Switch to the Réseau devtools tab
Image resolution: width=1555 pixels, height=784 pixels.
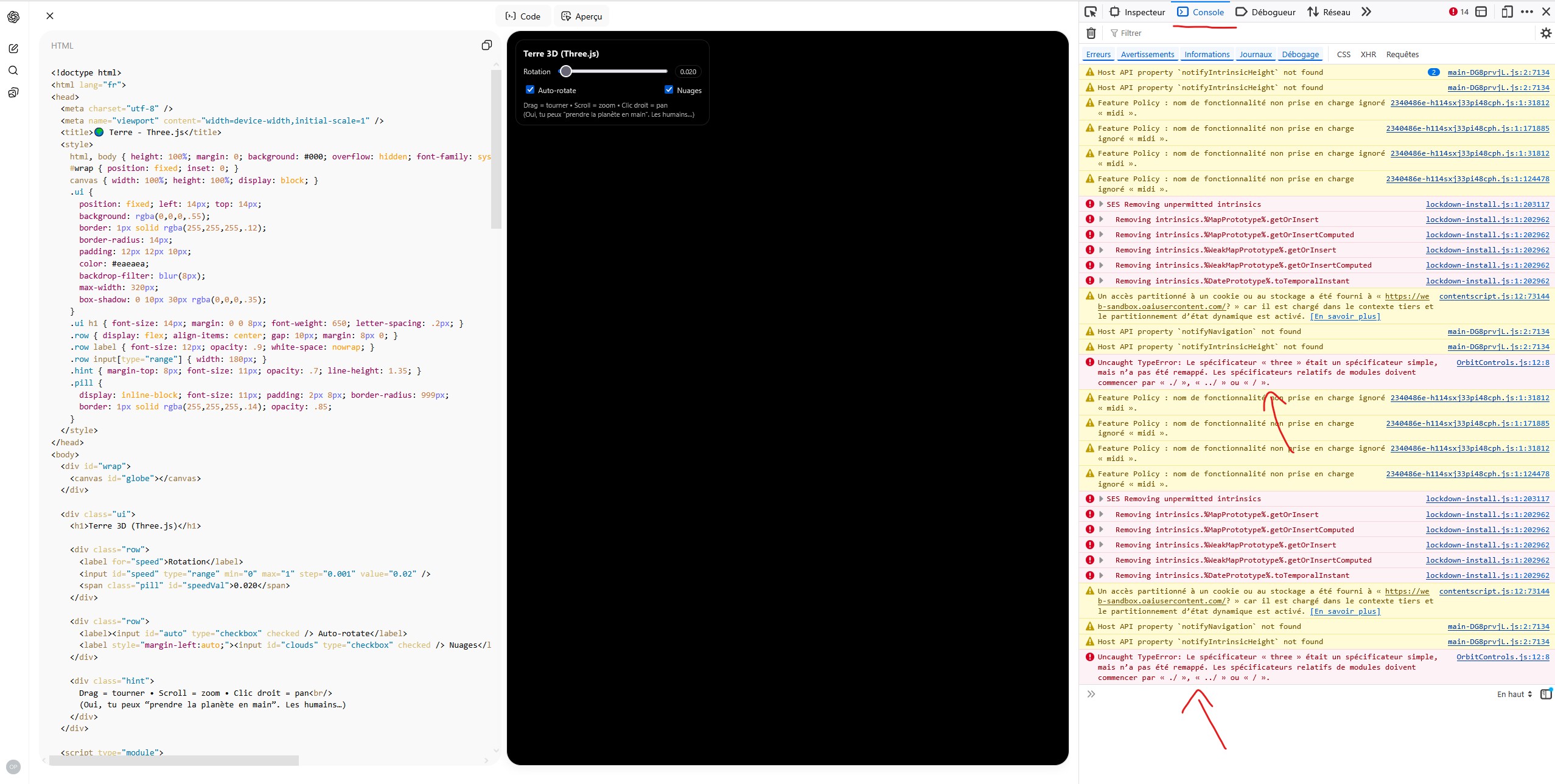pos(1329,12)
